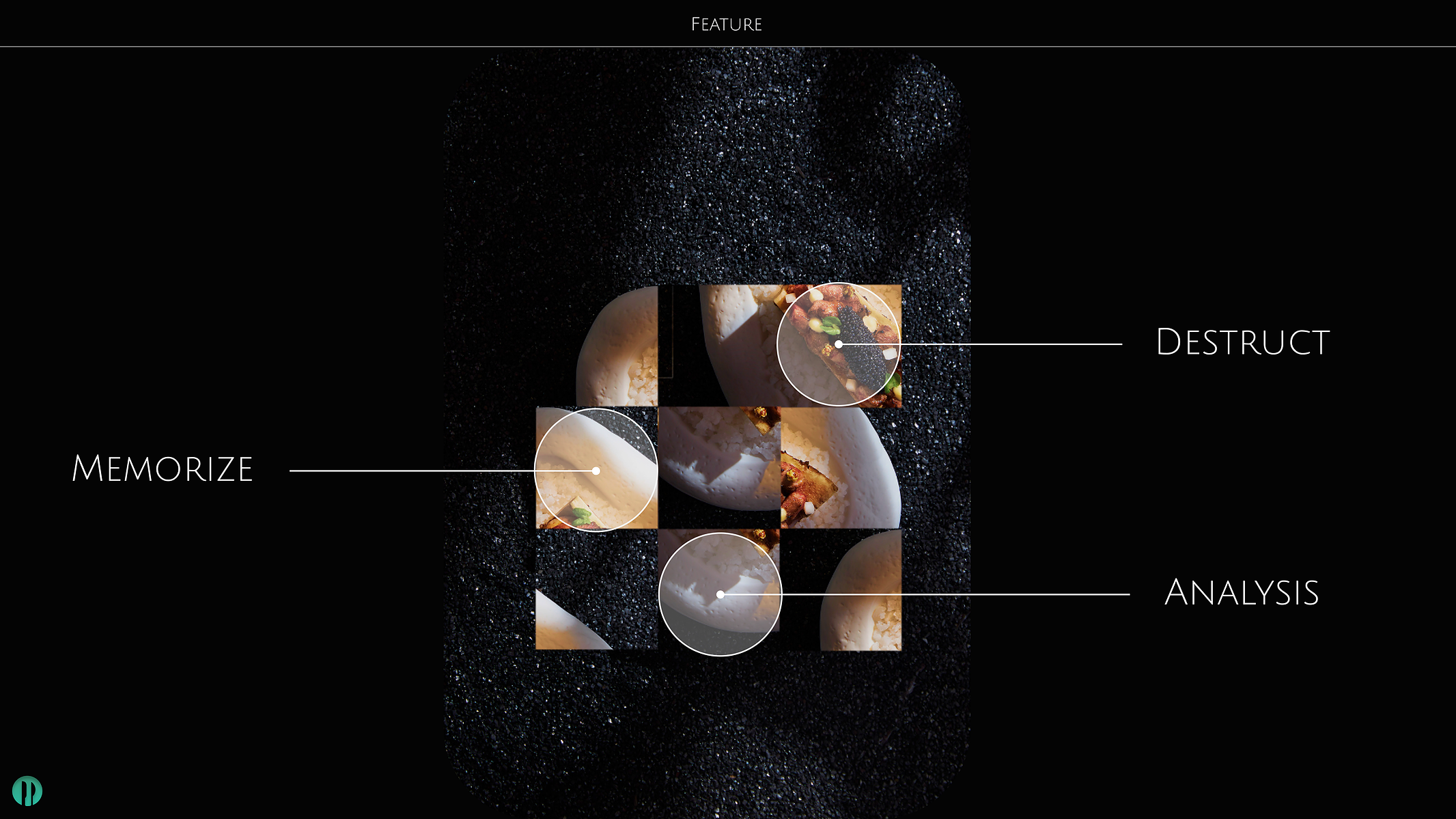This screenshot has height=819, width=1456.
Task: Select the Memorize circle marker dot
Action: [x=596, y=471]
